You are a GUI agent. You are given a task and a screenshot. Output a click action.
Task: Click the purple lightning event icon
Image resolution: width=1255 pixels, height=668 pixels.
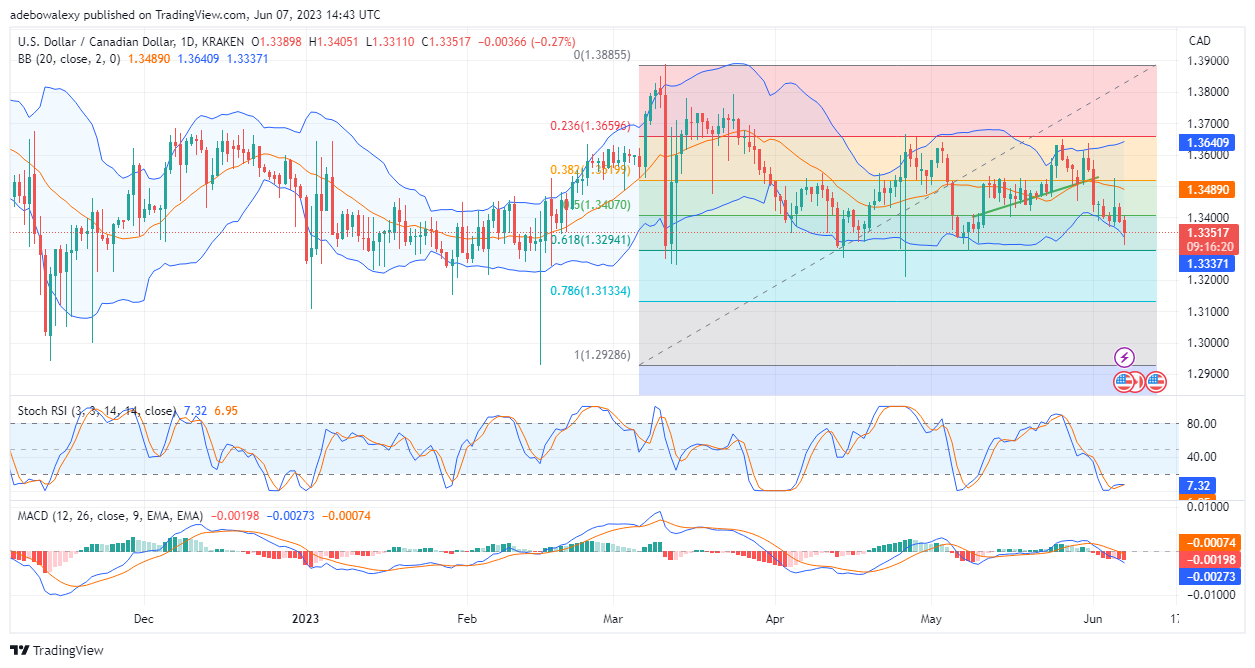point(1124,357)
